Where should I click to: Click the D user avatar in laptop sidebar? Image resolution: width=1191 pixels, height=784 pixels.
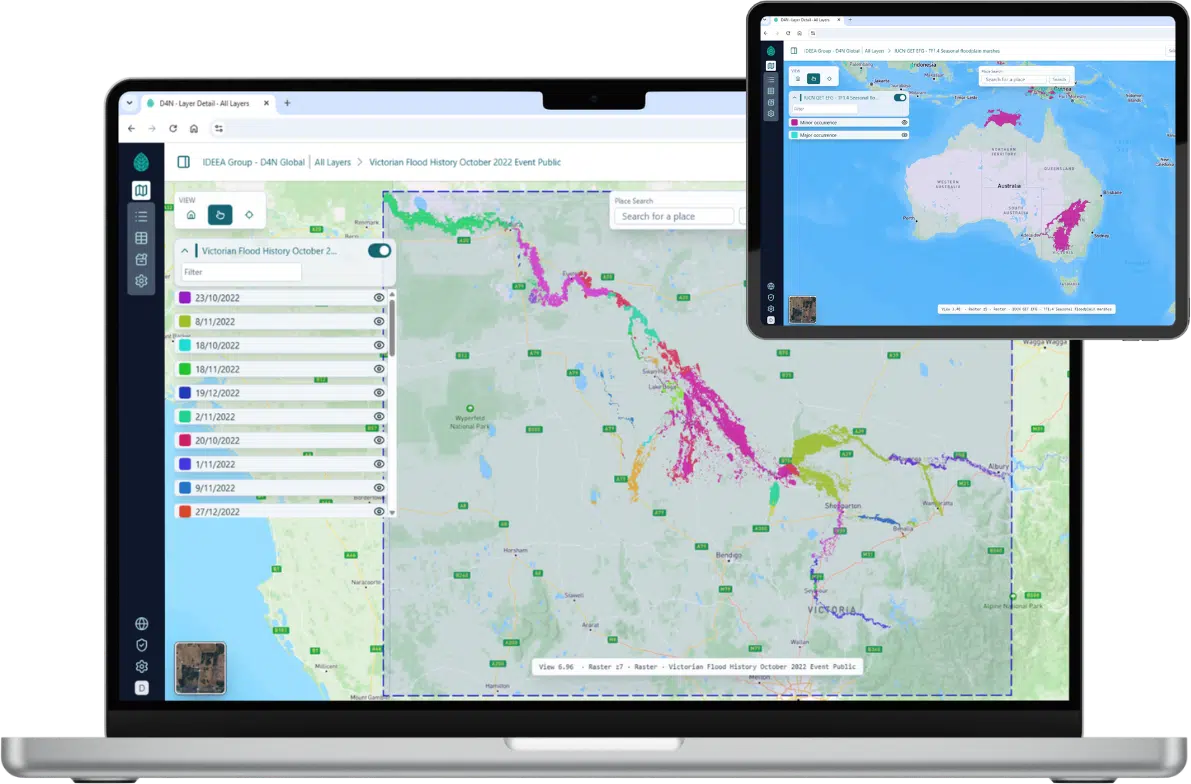(141, 688)
